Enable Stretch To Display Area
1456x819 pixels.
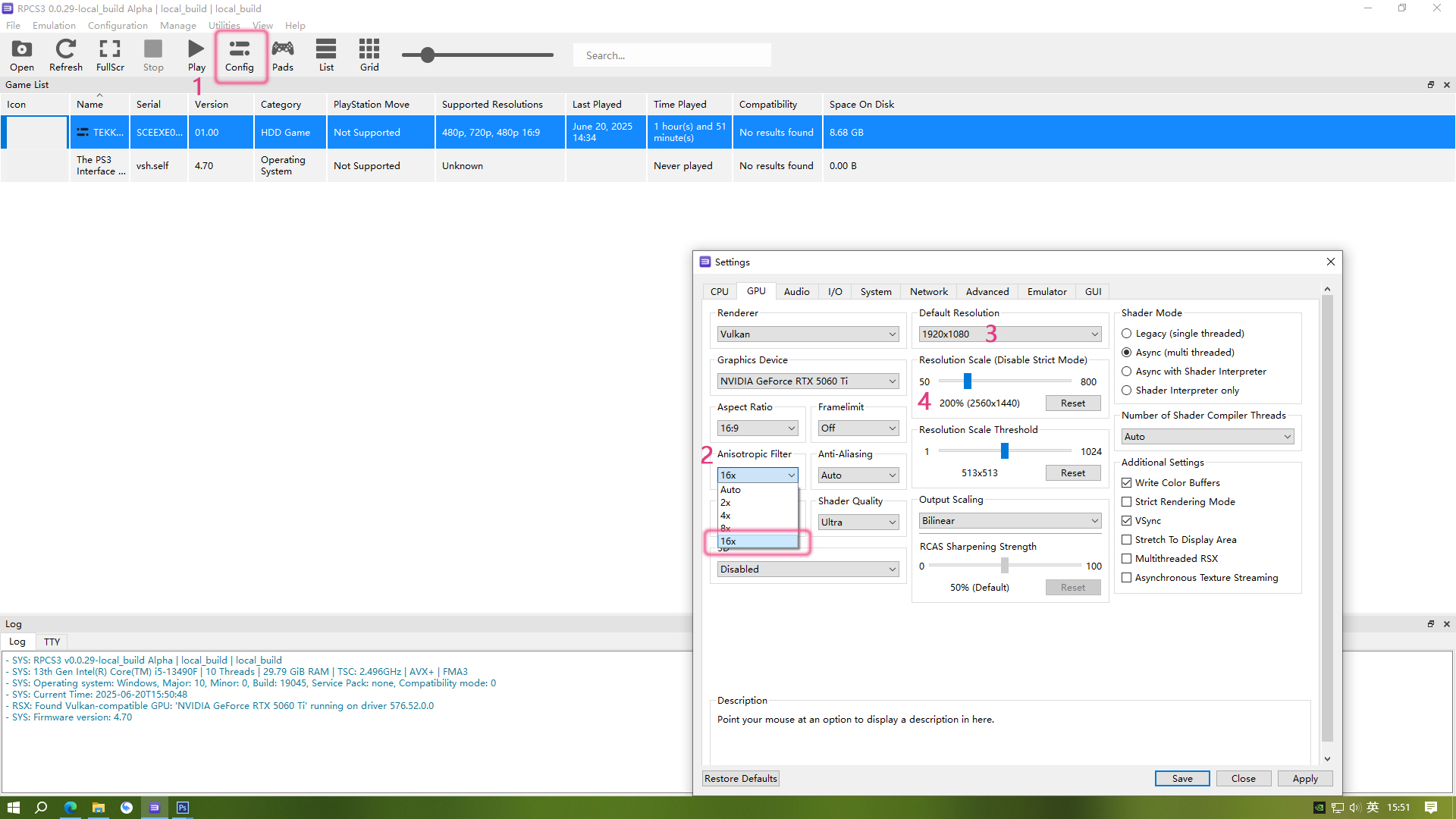[1126, 540]
